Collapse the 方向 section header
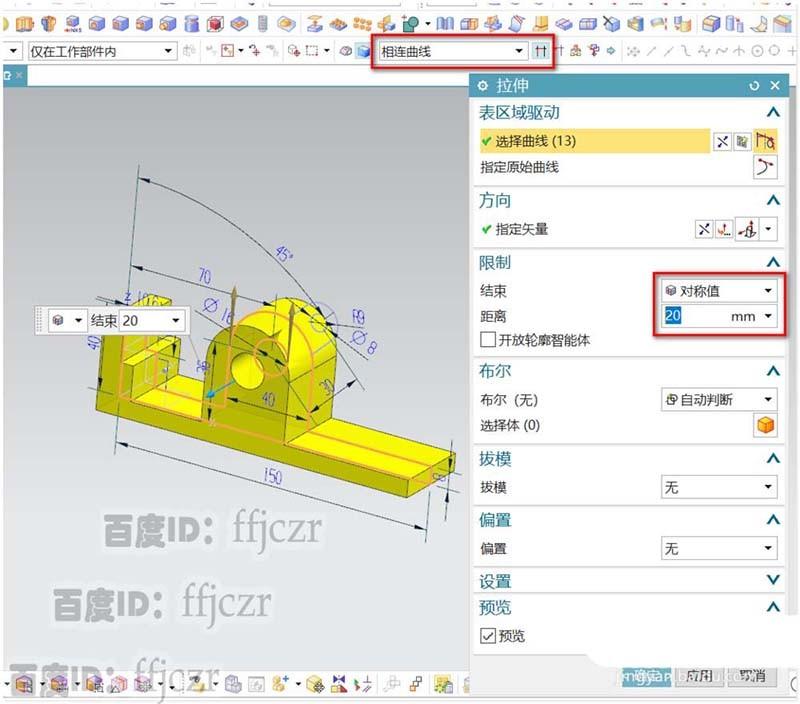Screen dimensions: 800x704 [x=775, y=199]
